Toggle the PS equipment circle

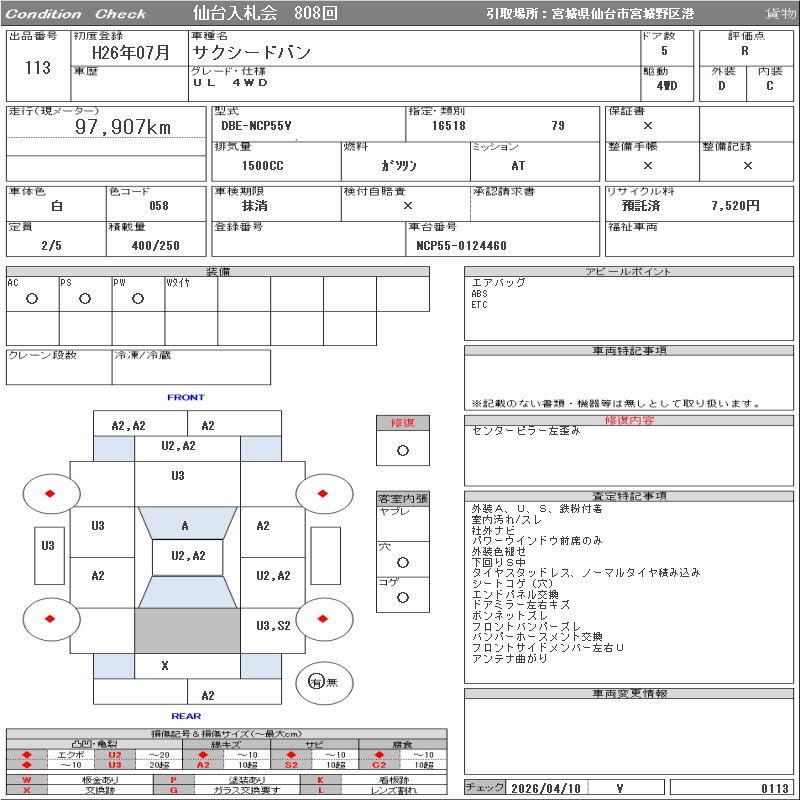tap(85, 298)
